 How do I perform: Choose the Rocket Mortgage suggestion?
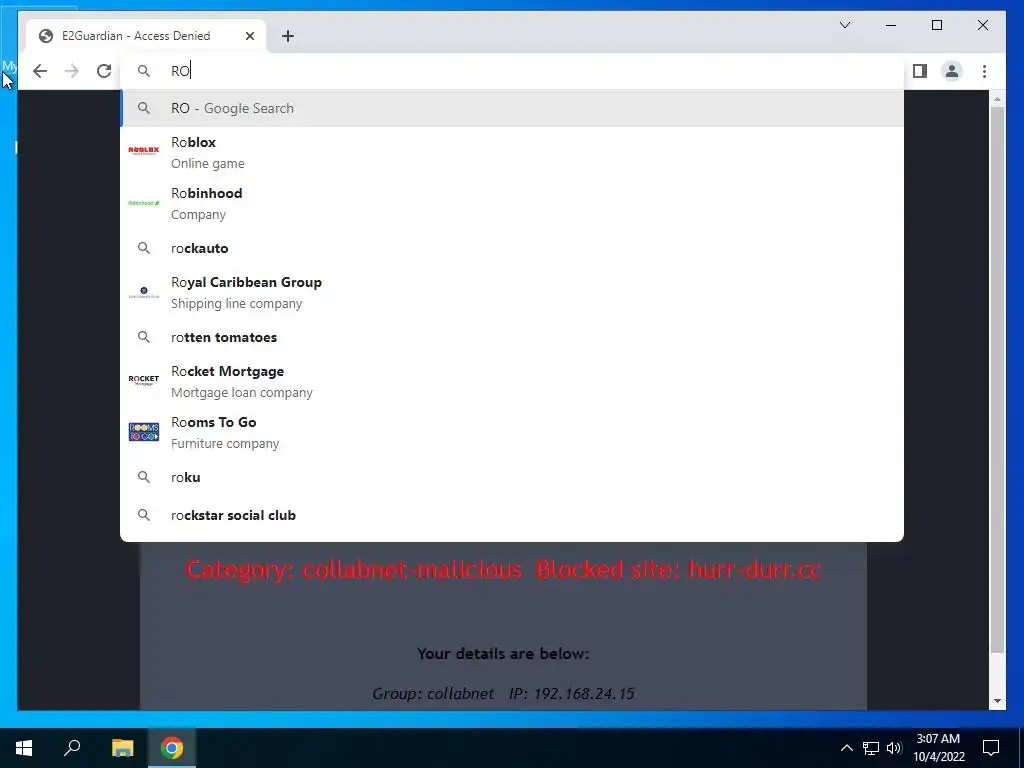click(x=512, y=381)
